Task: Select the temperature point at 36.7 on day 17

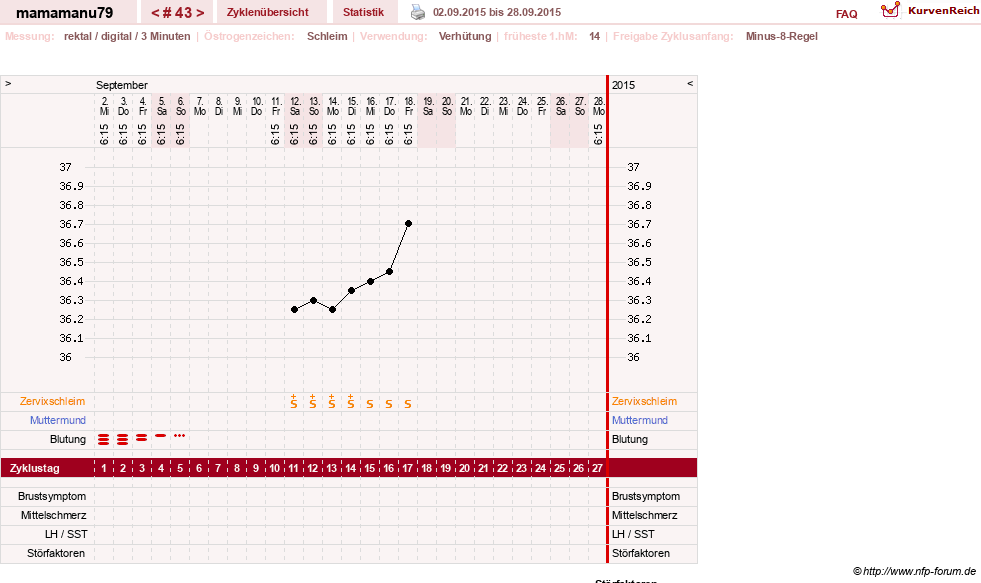Action: tap(409, 223)
